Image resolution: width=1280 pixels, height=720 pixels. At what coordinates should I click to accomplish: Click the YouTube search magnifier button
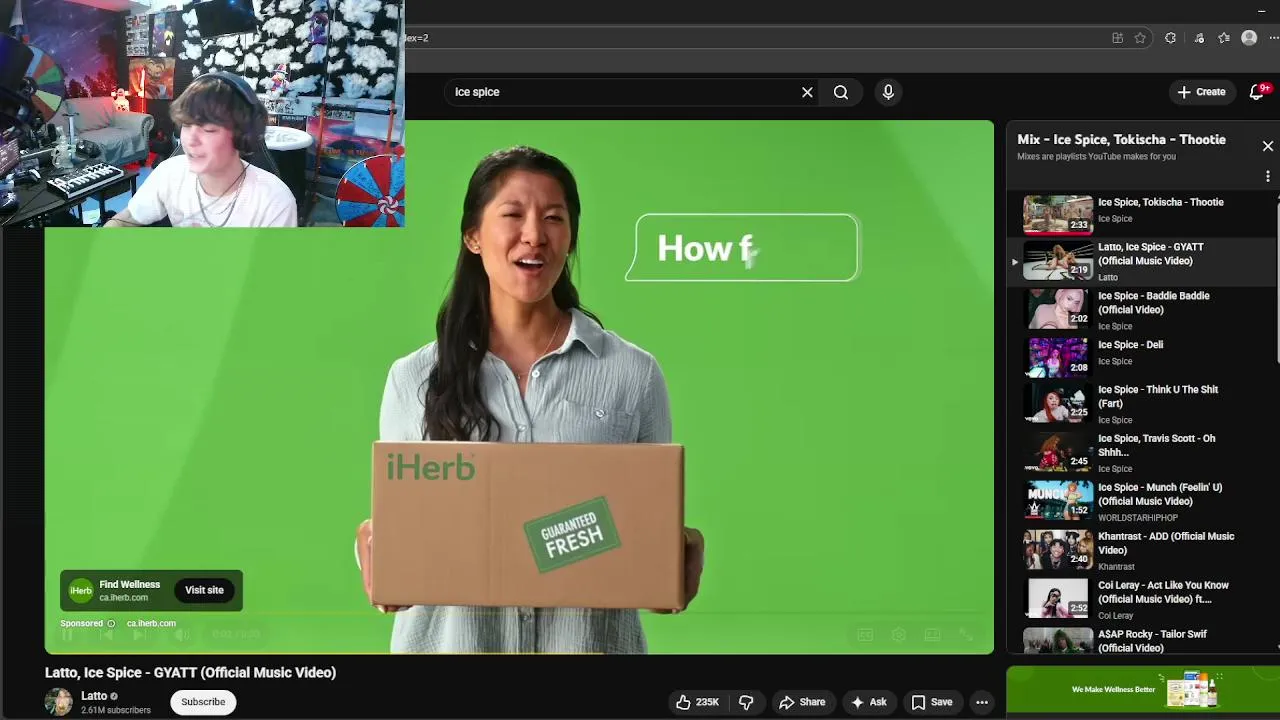[841, 92]
